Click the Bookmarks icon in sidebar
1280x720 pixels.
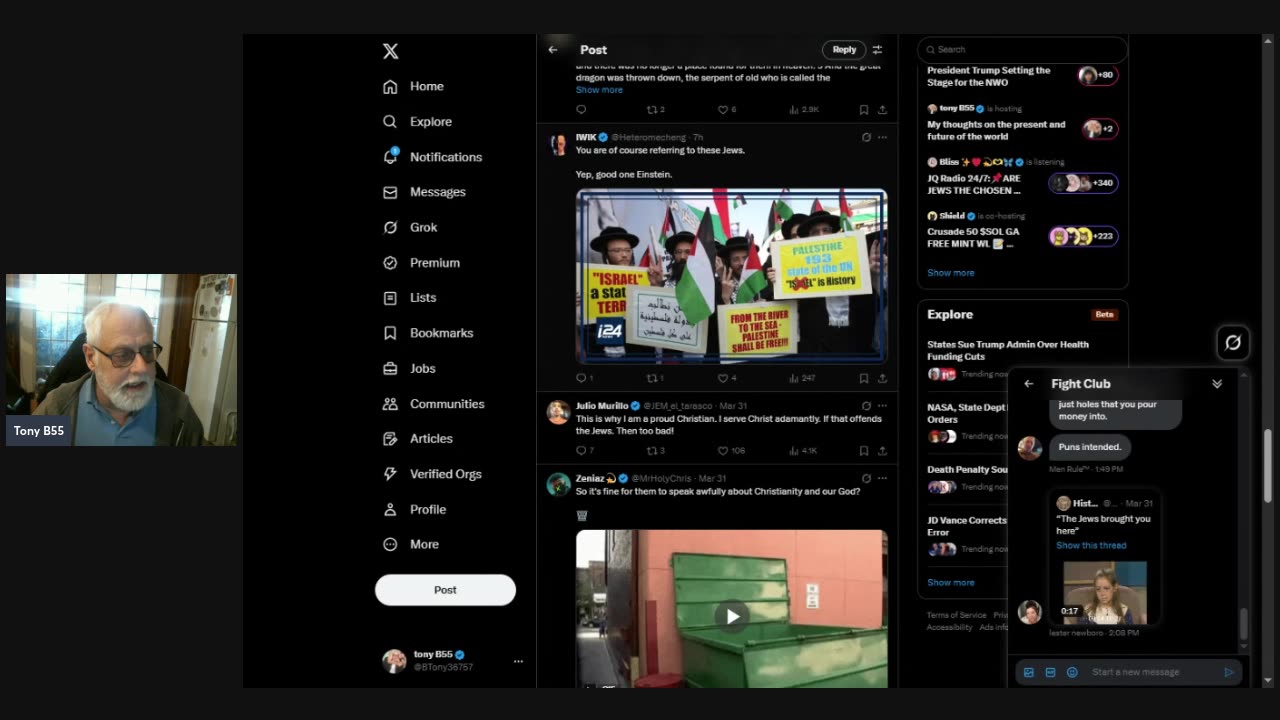[390, 333]
